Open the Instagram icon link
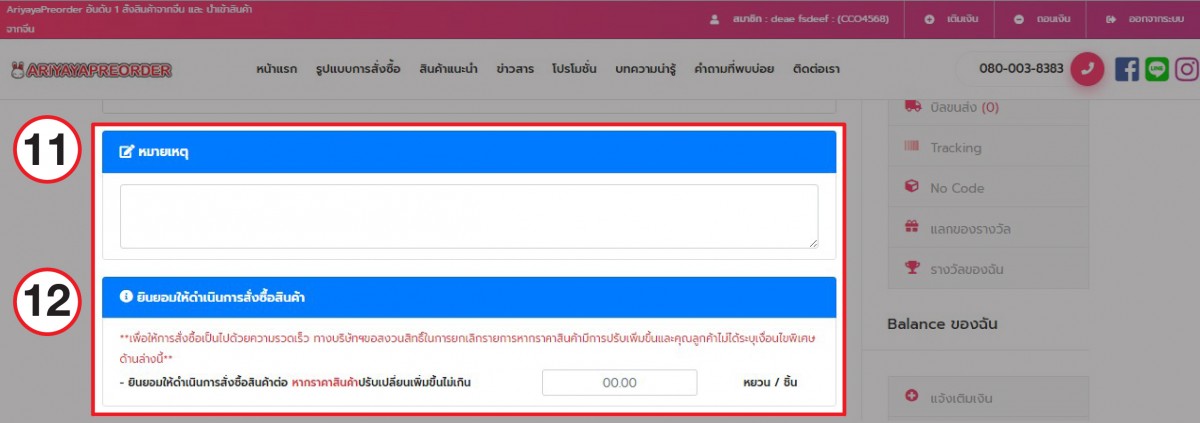1200x423 pixels. (x=1186, y=69)
